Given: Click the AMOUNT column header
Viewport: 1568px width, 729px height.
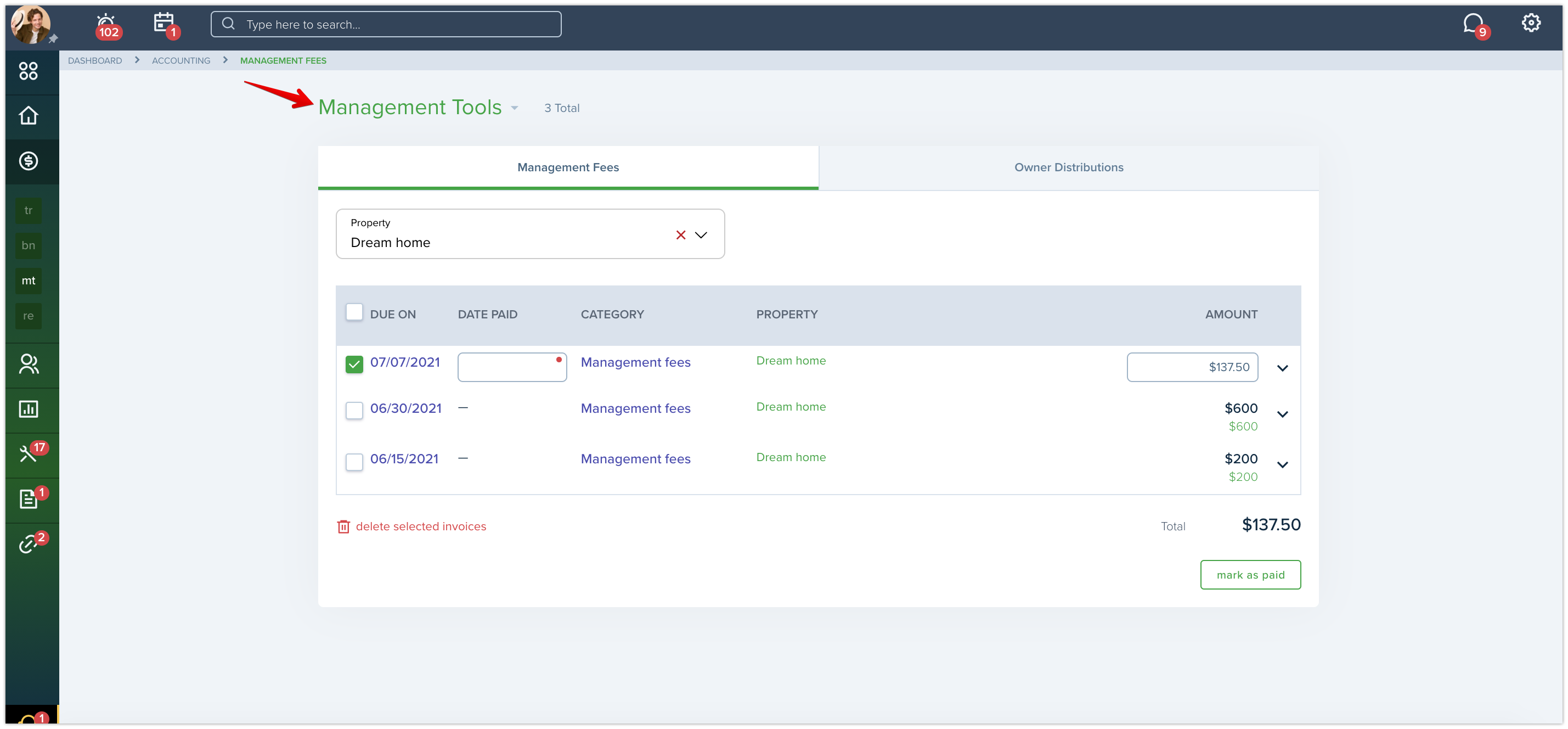Looking at the screenshot, I should coord(1231,314).
